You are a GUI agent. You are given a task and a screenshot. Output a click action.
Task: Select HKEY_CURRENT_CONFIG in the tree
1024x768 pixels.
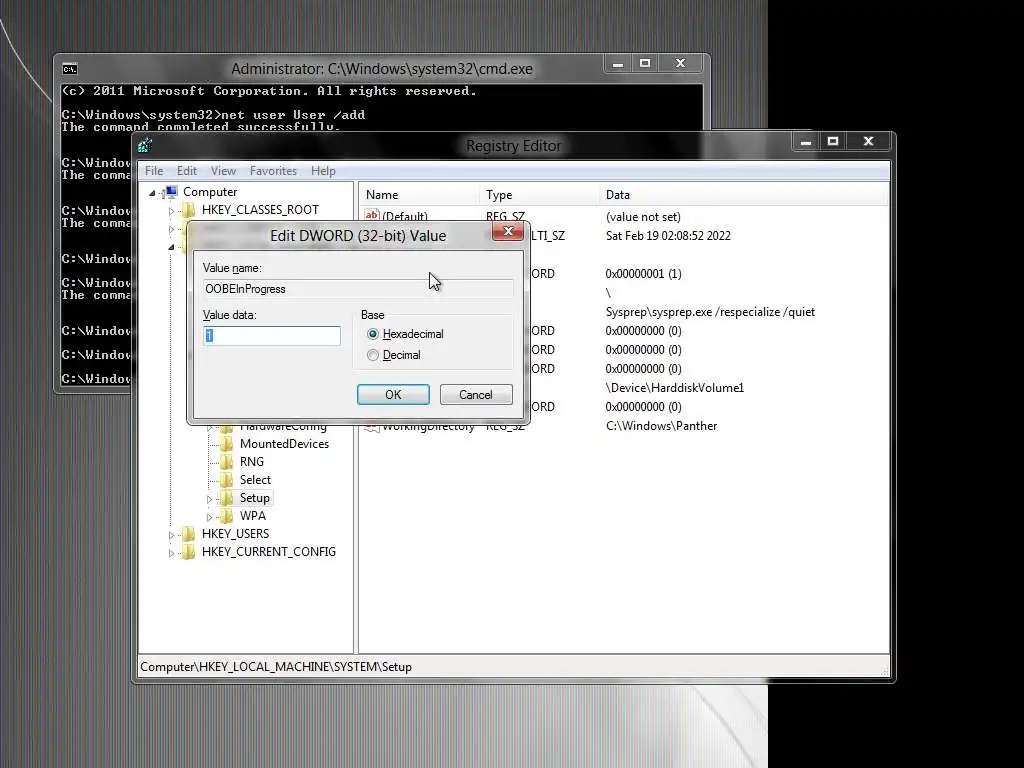[268, 552]
